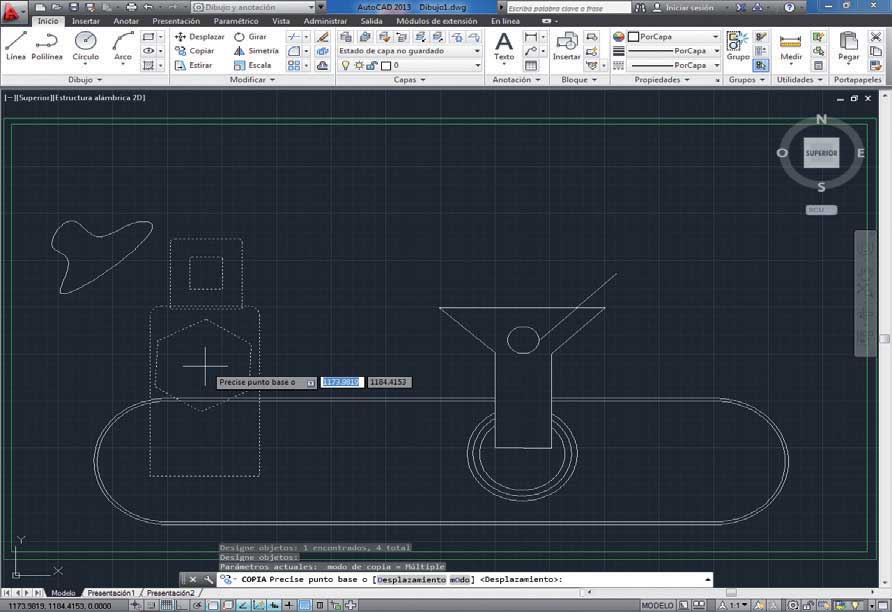Open the Insertar ribbon tab
Image resolution: width=892 pixels, height=612 pixels.
pyautogui.click(x=86, y=21)
